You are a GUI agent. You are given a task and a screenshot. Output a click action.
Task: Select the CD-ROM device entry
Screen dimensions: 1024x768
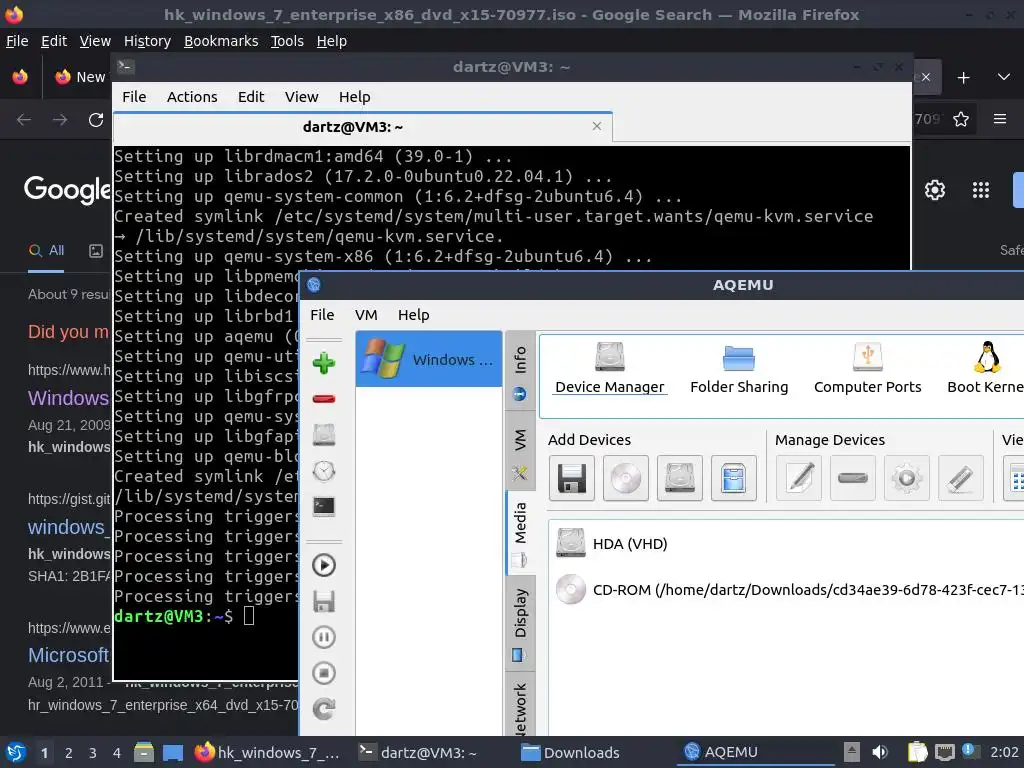(787, 590)
